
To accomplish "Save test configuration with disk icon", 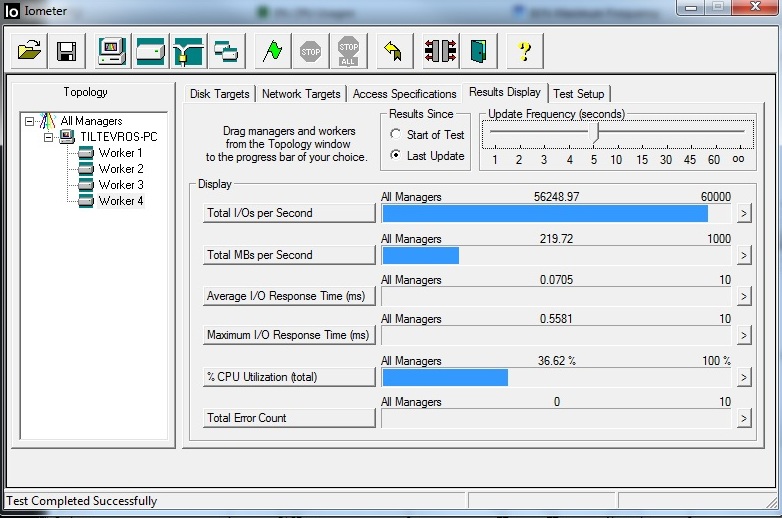I will coord(66,51).
